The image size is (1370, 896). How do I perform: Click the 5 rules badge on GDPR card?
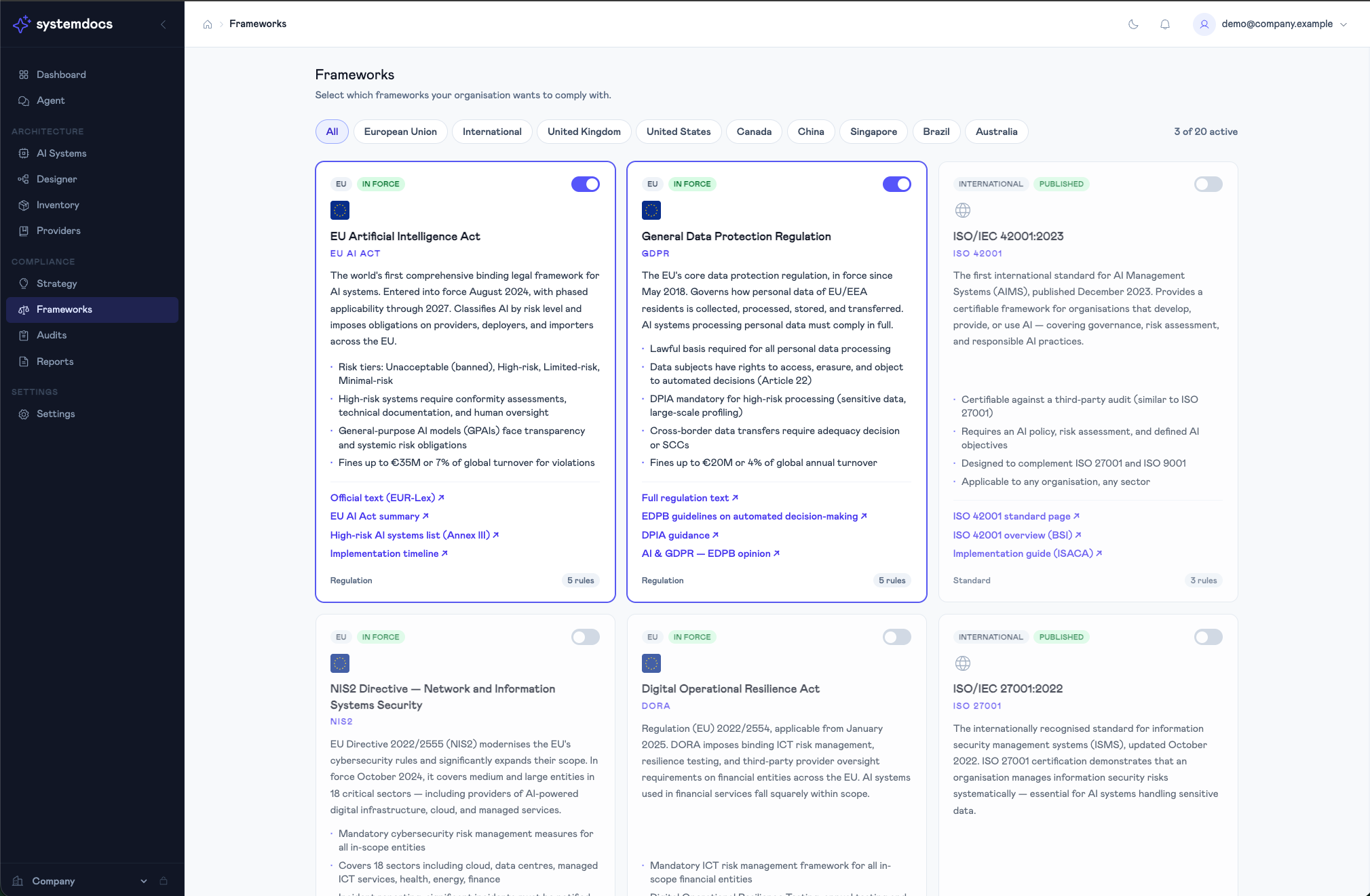click(892, 581)
